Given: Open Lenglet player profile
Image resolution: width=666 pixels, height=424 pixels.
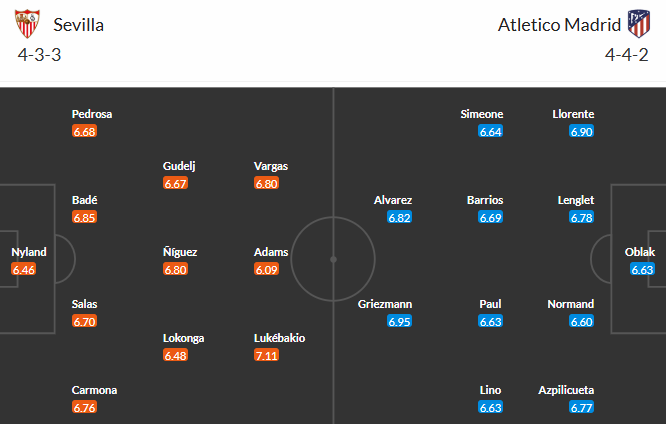Looking at the screenshot, I should (575, 200).
